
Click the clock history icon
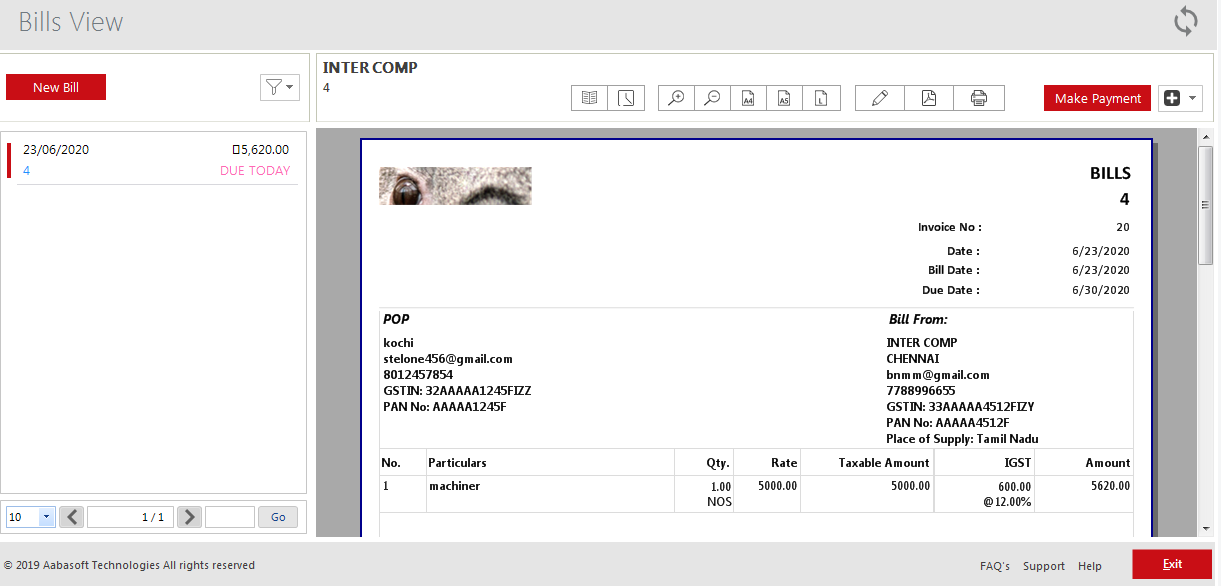pyautogui.click(x=626, y=98)
